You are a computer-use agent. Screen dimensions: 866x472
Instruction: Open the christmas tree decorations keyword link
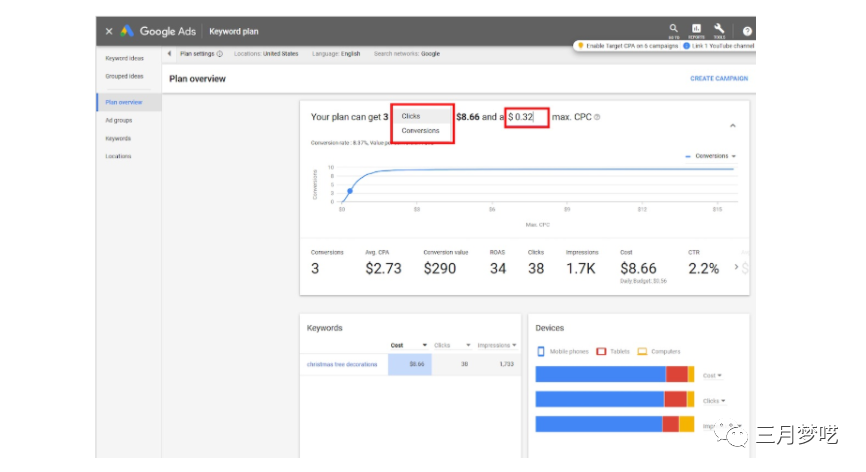click(342, 365)
